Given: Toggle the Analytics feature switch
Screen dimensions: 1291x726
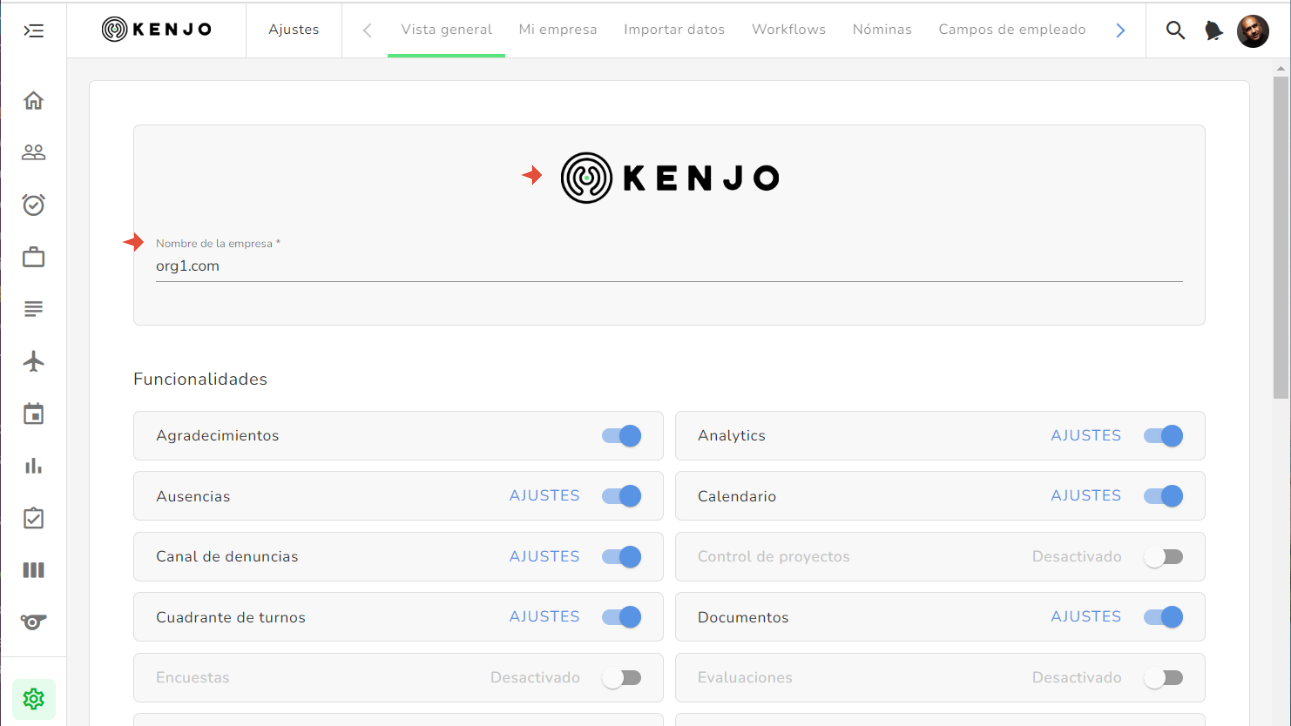Looking at the screenshot, I should click(1163, 436).
